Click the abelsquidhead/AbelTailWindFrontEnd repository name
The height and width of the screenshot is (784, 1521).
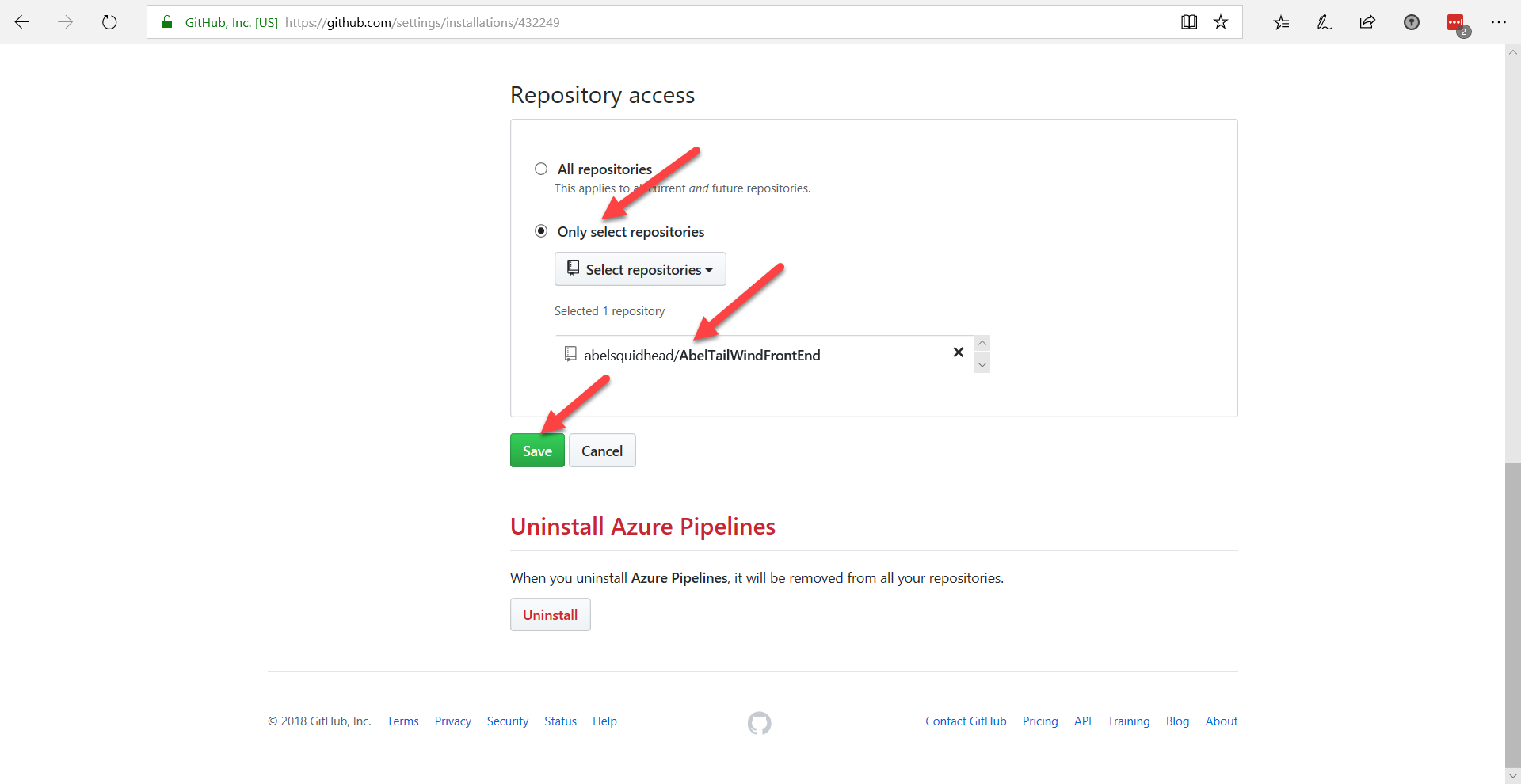702,355
